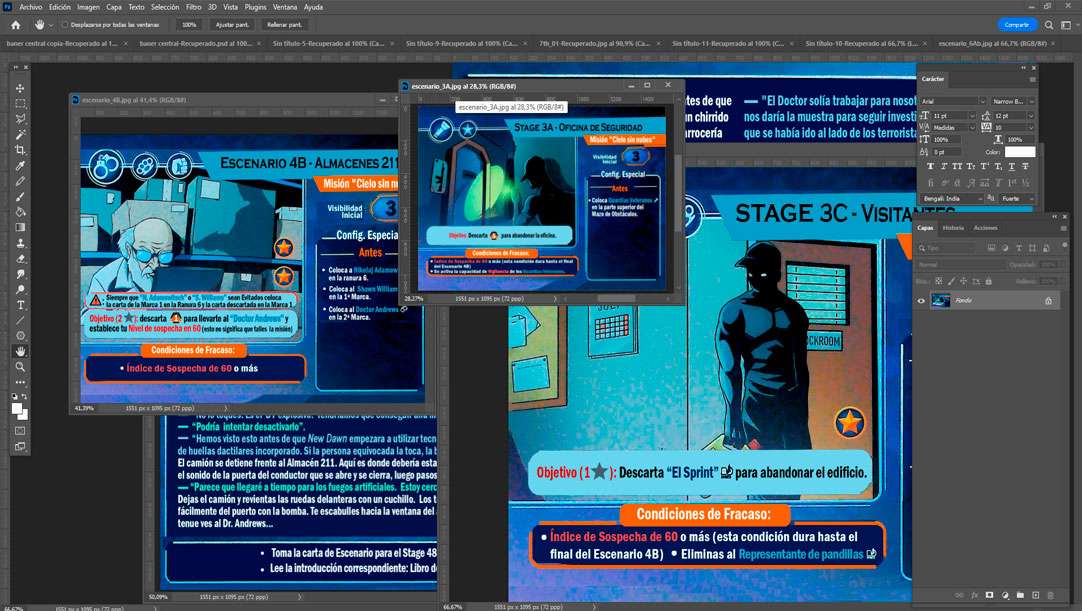1082x611 pixels.
Task: Create new adjustment layer
Action: pyautogui.click(x=1005, y=595)
